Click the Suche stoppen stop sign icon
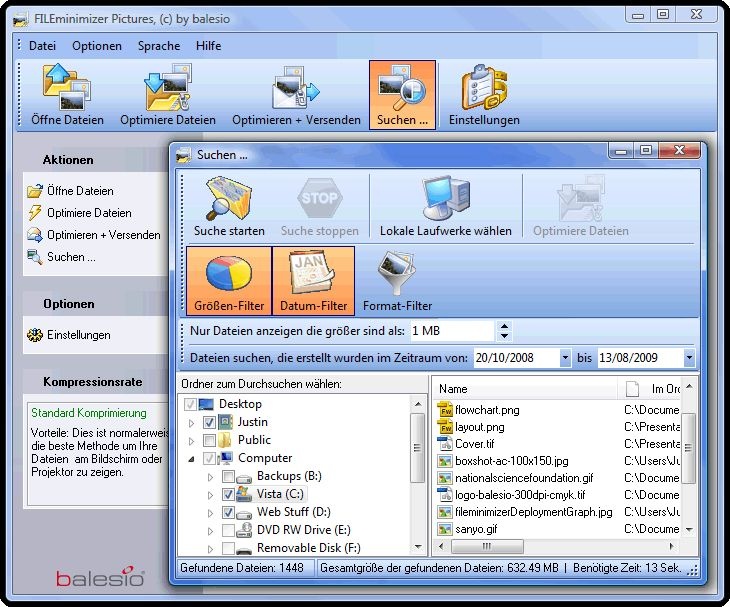Screen dimensions: 730x607 pos(319,198)
